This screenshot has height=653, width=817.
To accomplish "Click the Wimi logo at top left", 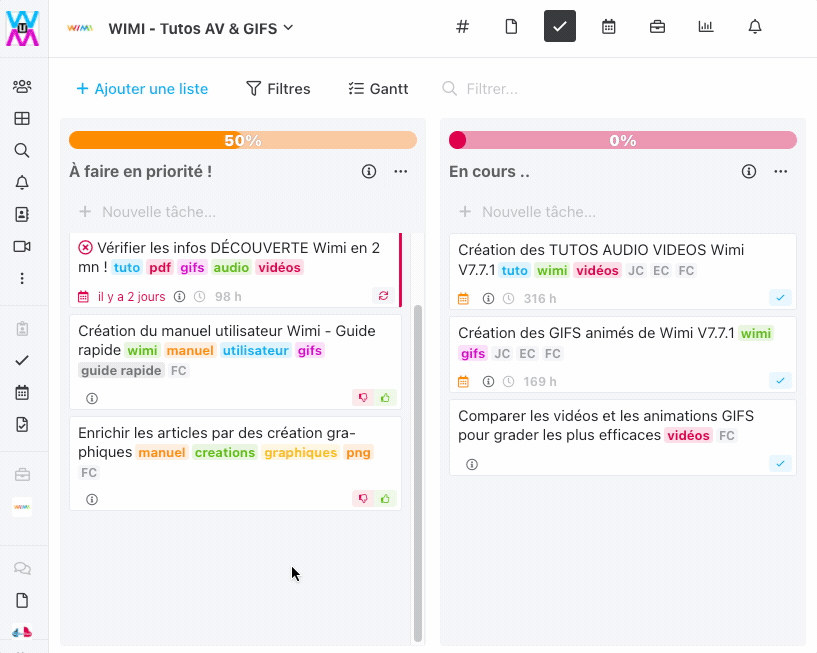I will [22, 28].
